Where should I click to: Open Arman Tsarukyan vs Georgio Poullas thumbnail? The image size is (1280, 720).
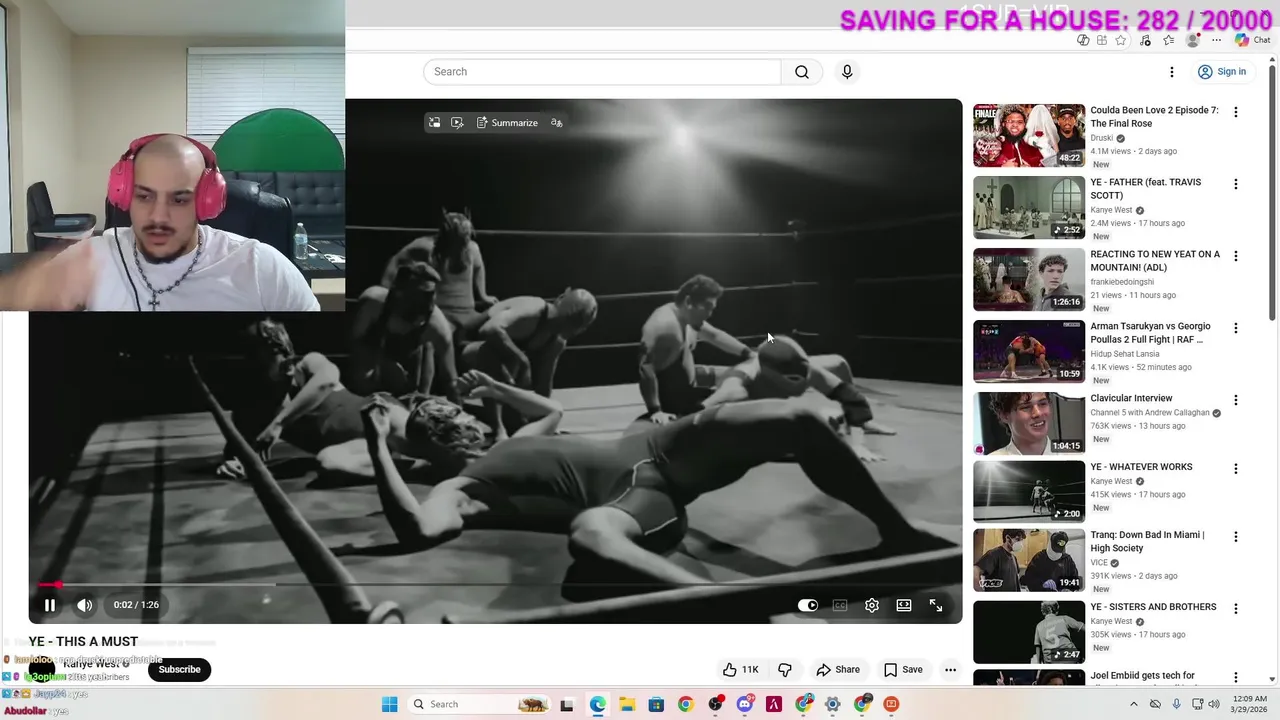[x=1029, y=352]
